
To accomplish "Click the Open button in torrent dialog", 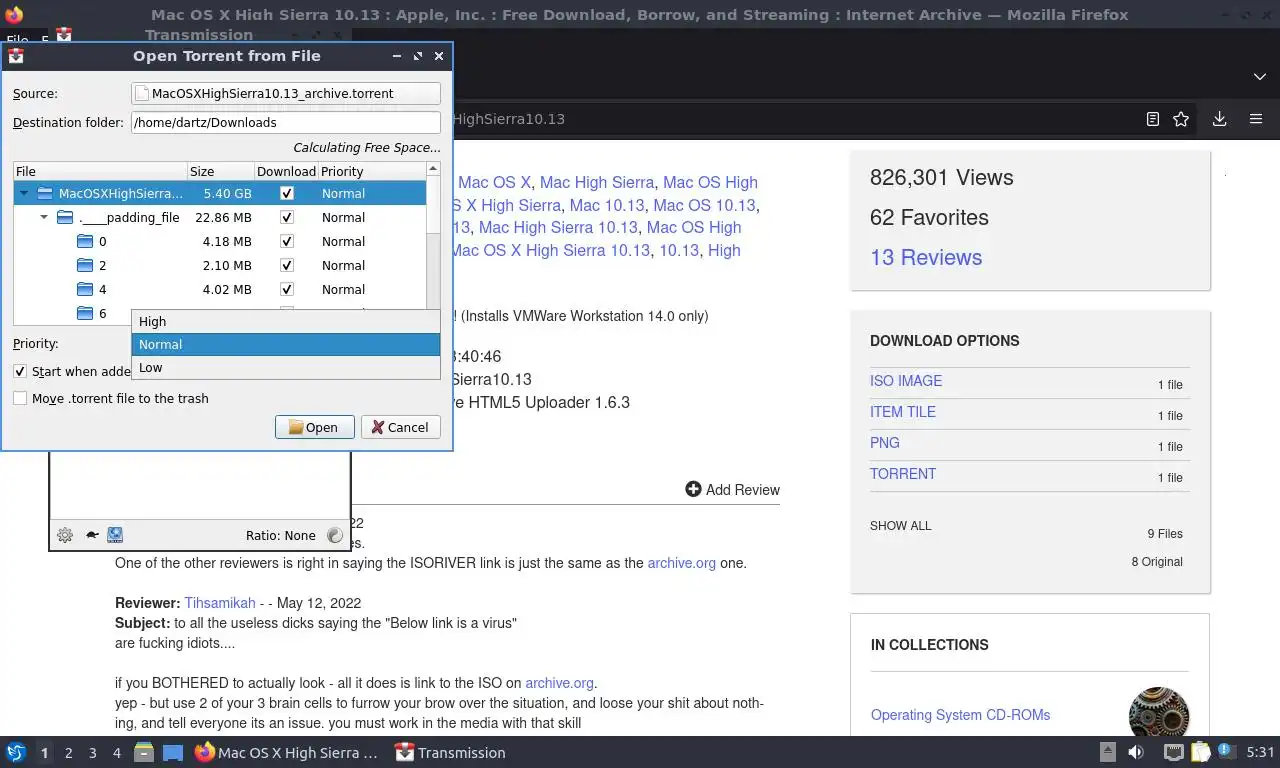I will pos(314,427).
